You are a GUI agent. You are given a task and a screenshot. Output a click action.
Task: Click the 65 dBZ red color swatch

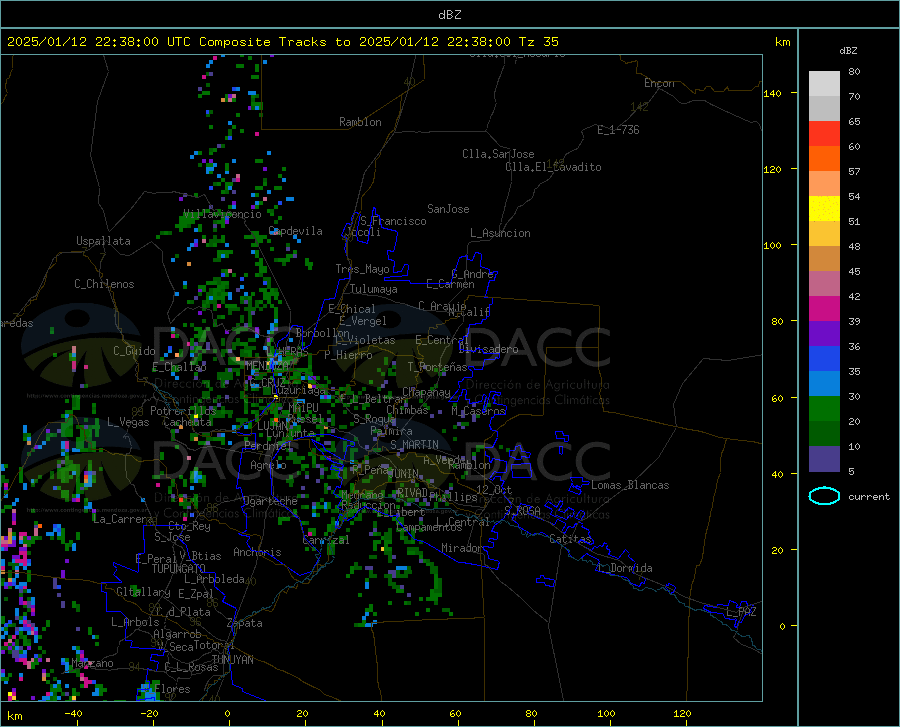click(x=824, y=134)
